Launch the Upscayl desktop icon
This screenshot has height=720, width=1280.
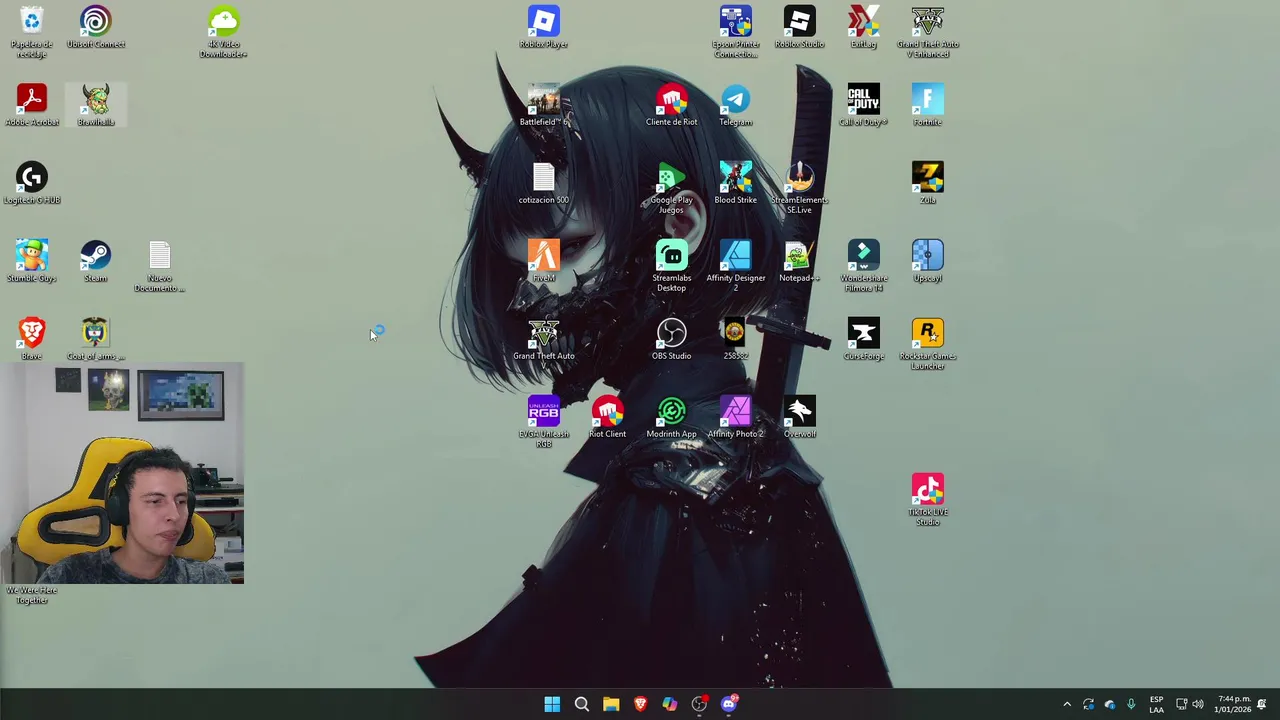pos(928,262)
